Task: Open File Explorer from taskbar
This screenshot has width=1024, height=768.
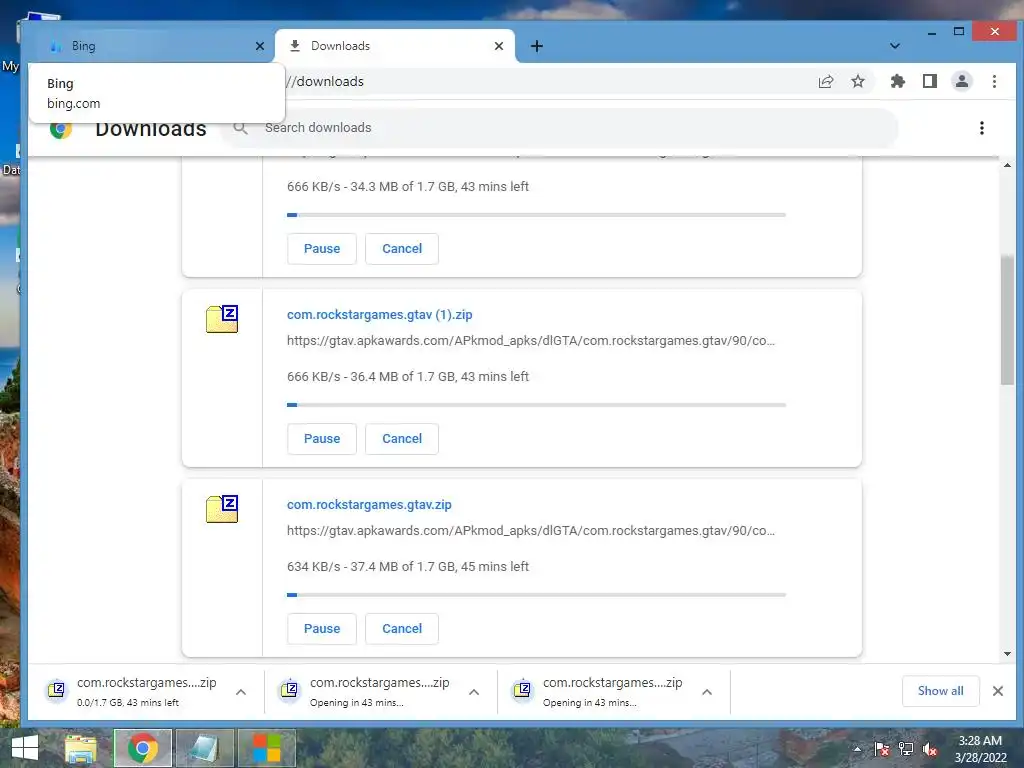Action: [81, 748]
